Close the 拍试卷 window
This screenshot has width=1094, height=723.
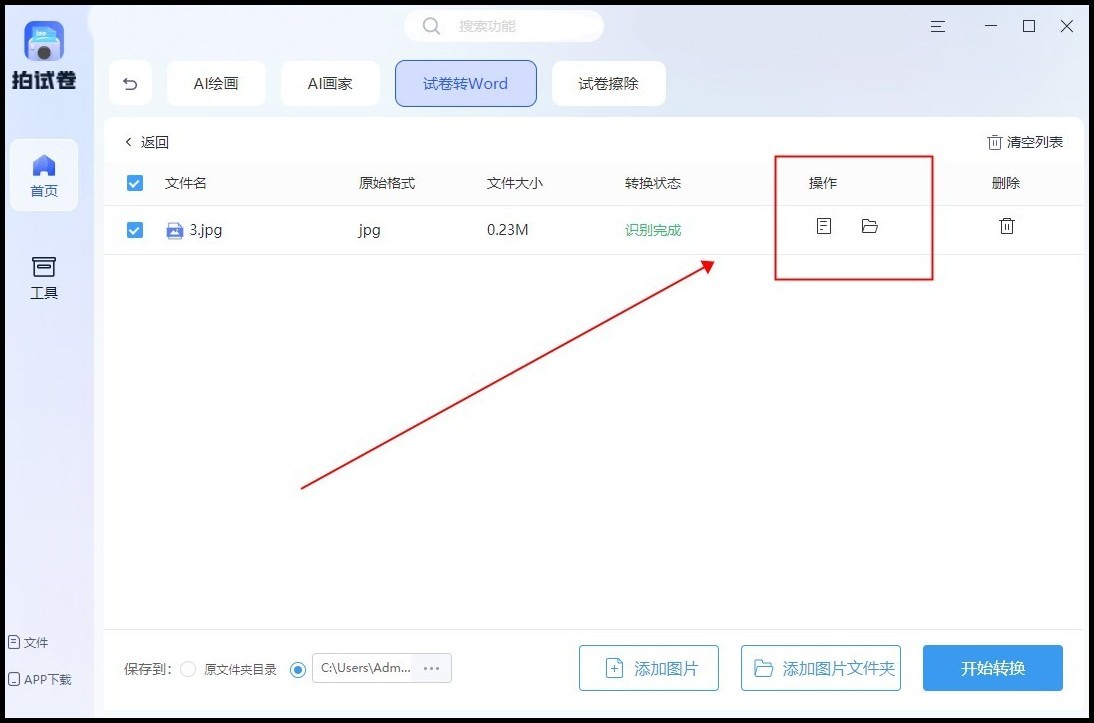pyautogui.click(x=1067, y=27)
